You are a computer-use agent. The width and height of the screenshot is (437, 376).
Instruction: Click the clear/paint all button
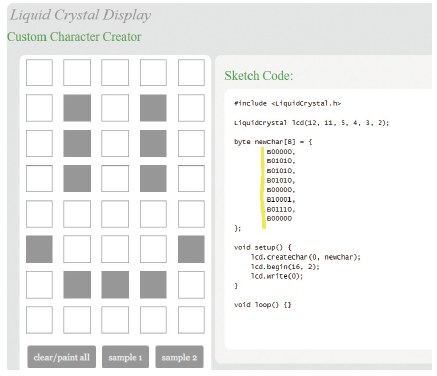tap(62, 357)
